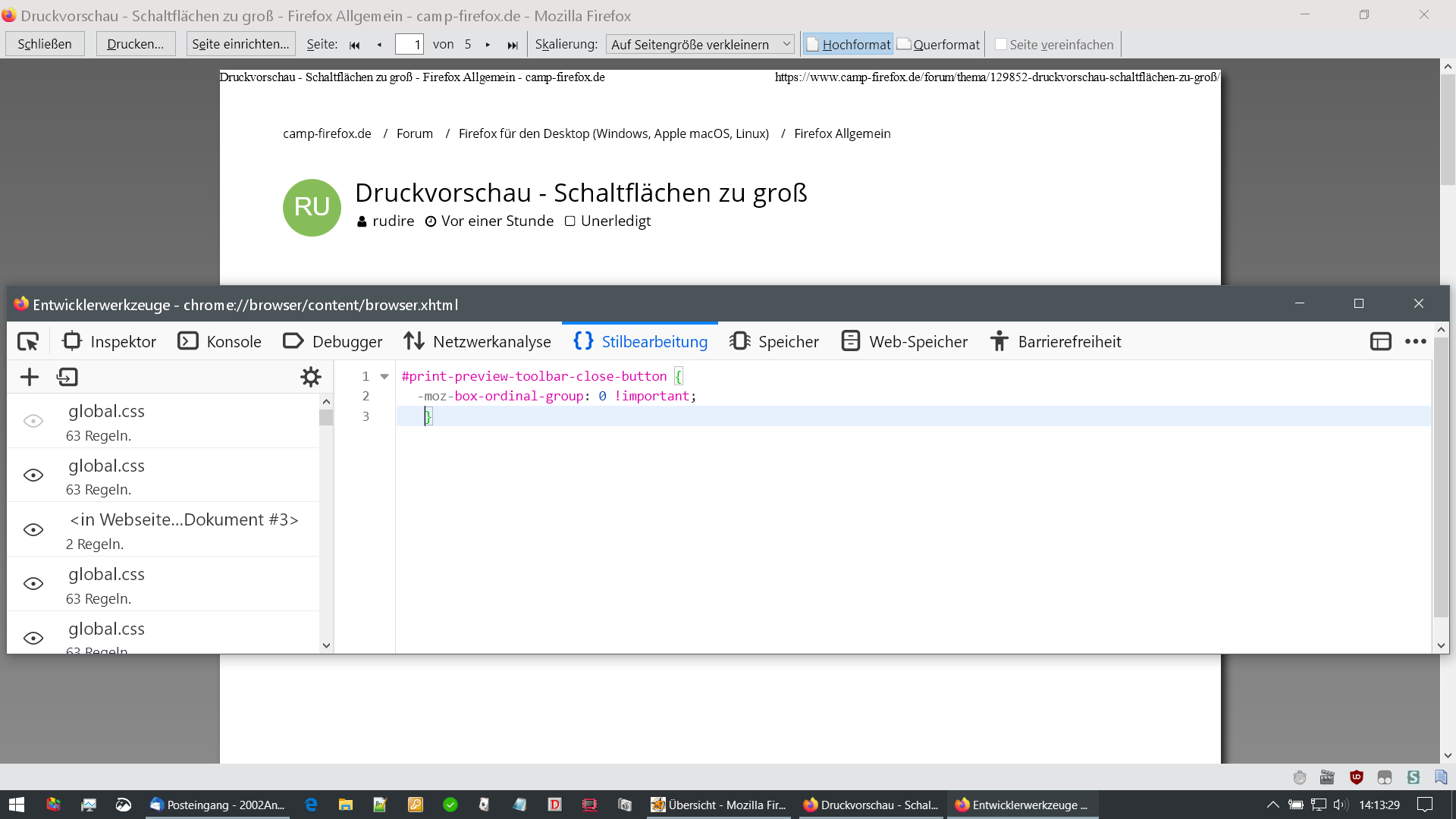1456x819 pixels.
Task: Open Seite einrichten... dialog
Action: click(240, 44)
